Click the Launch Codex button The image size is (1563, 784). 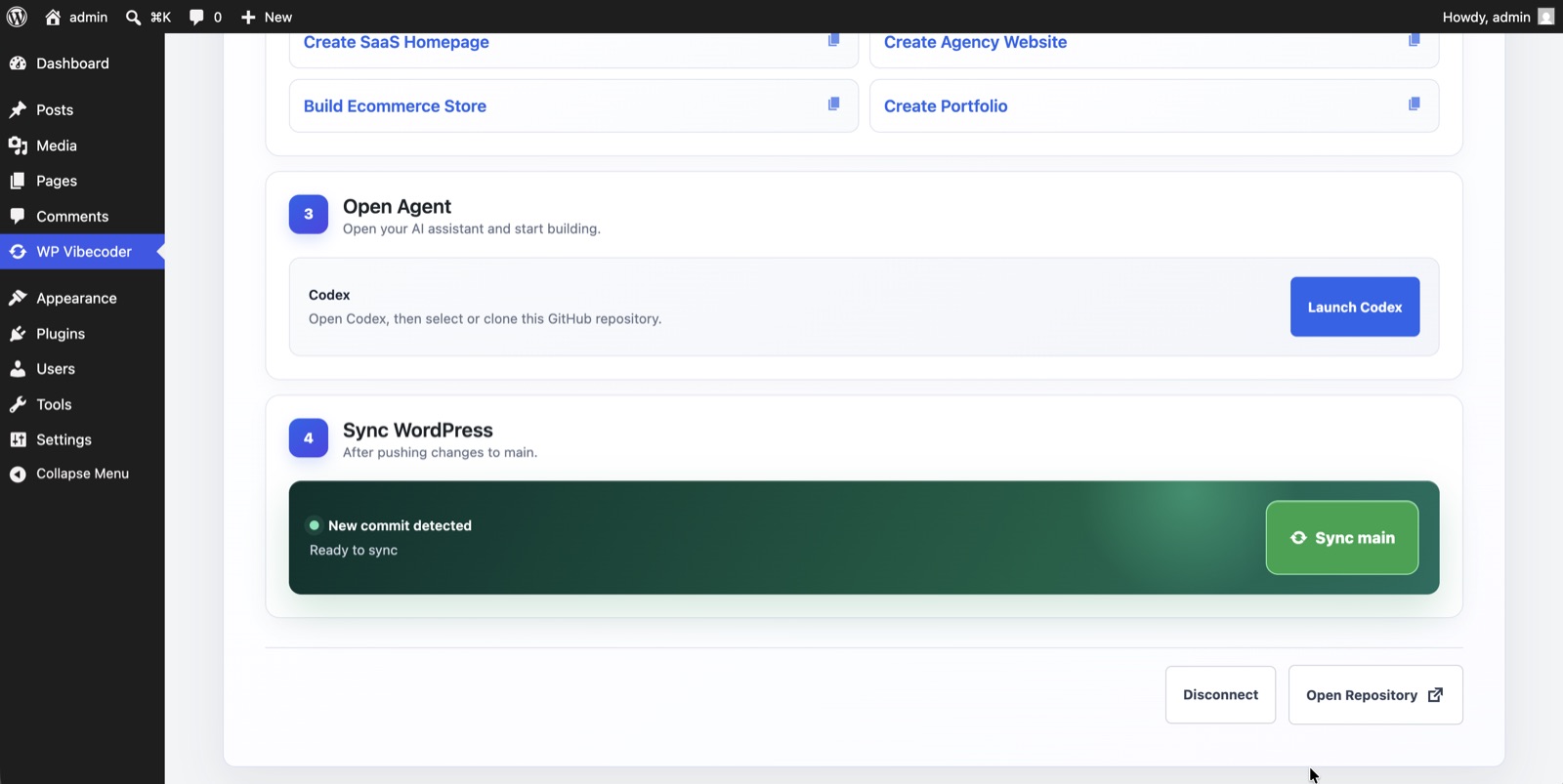(x=1355, y=307)
